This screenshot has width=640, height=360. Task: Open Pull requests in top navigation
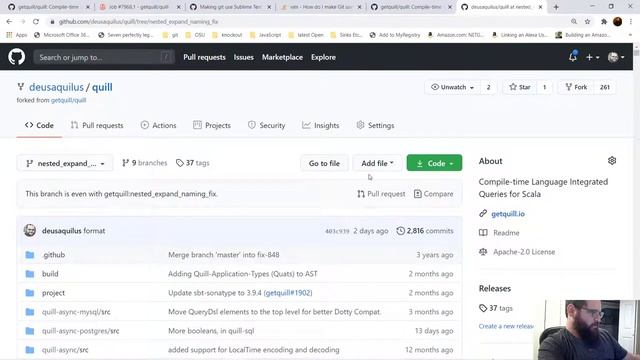tap(204, 58)
